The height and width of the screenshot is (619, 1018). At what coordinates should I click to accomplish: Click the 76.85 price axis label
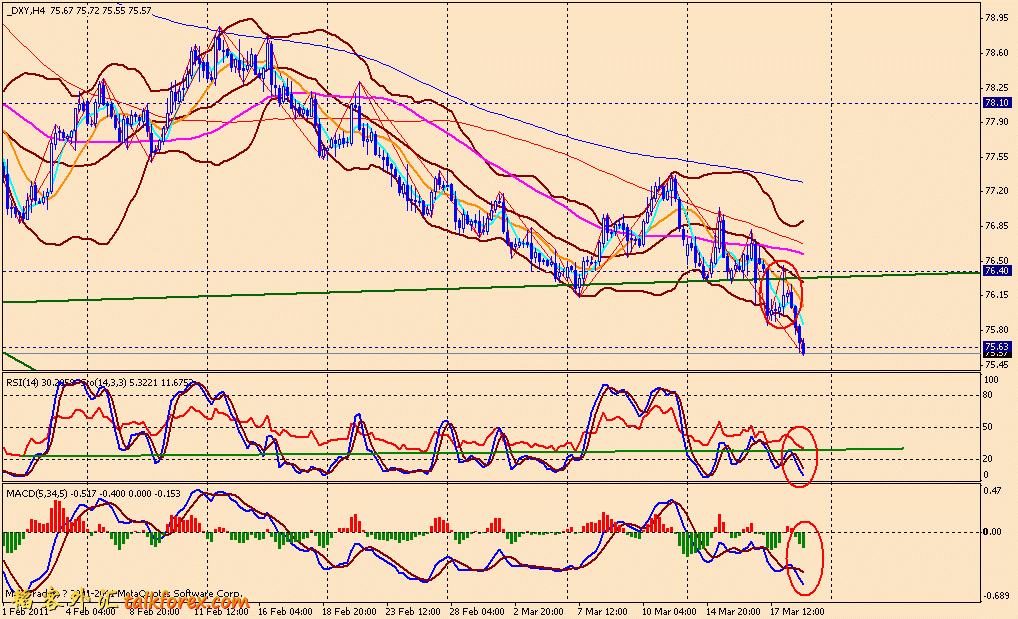click(x=996, y=226)
